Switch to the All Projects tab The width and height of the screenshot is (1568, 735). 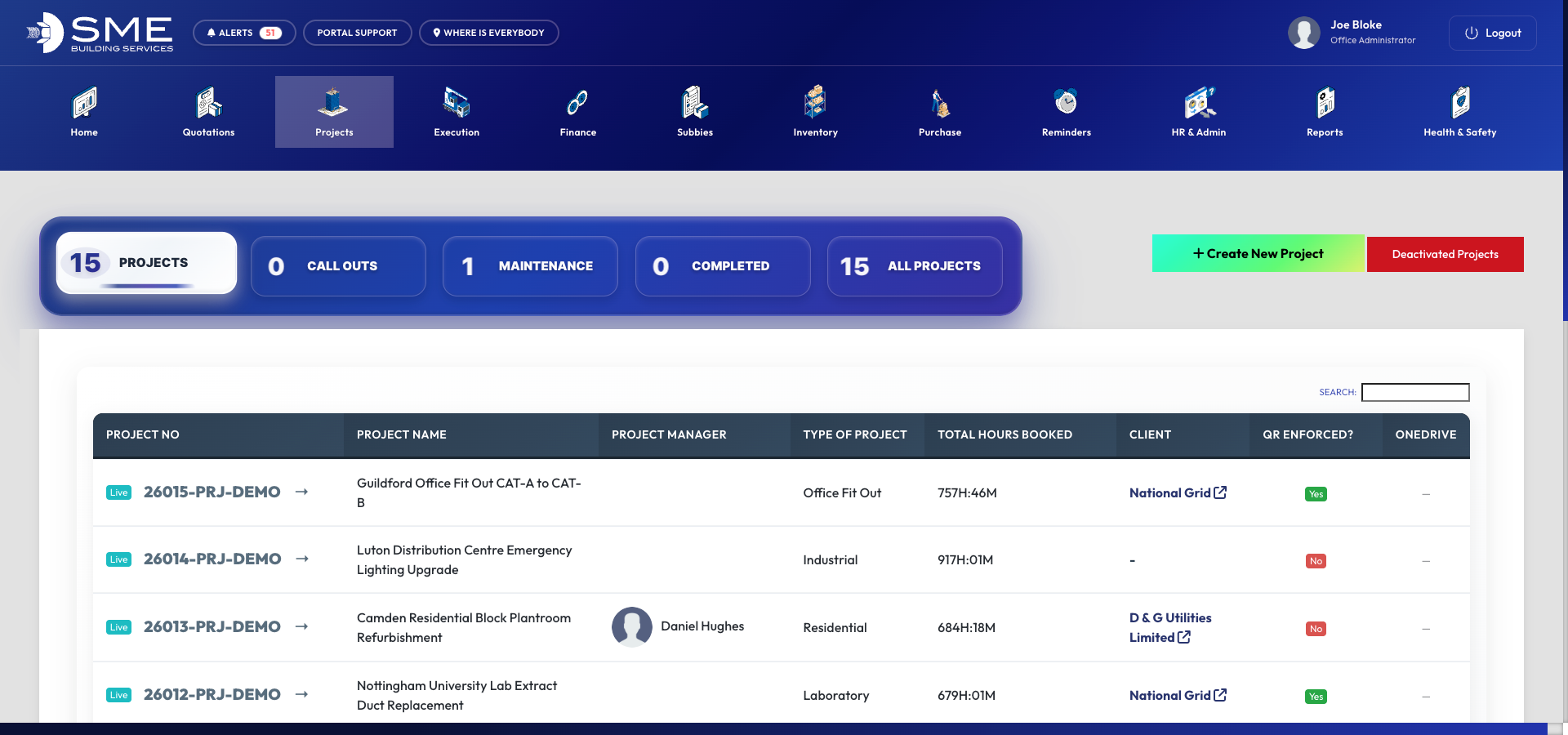(914, 266)
